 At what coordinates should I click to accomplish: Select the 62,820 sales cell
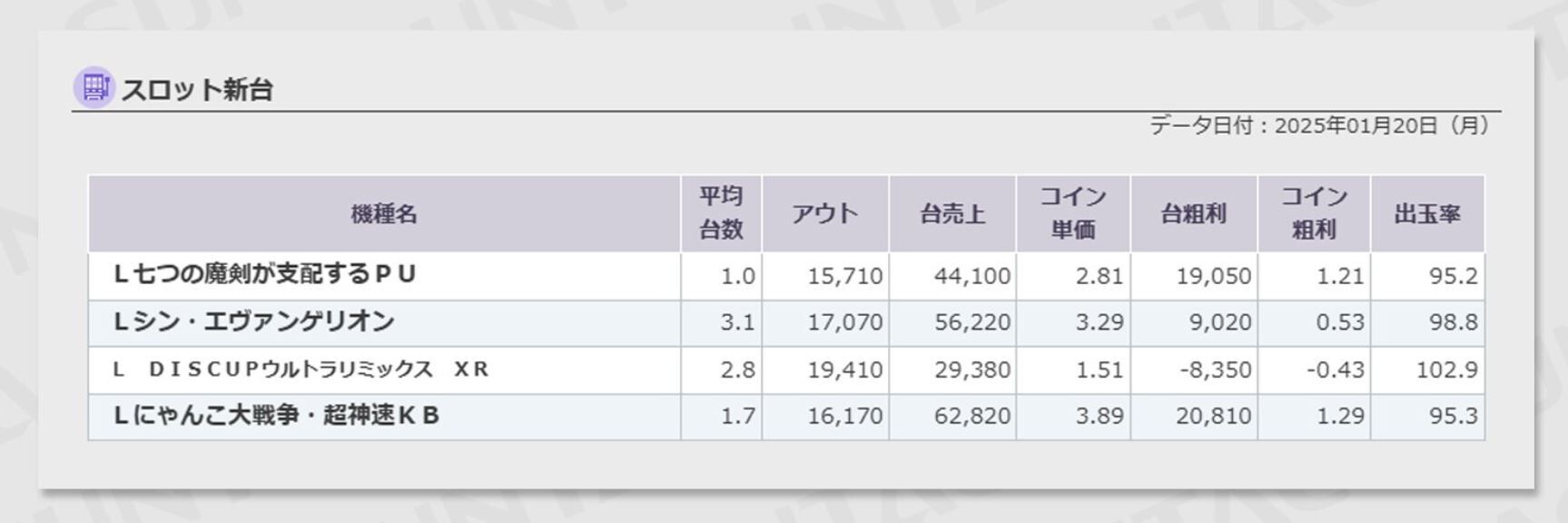971,417
